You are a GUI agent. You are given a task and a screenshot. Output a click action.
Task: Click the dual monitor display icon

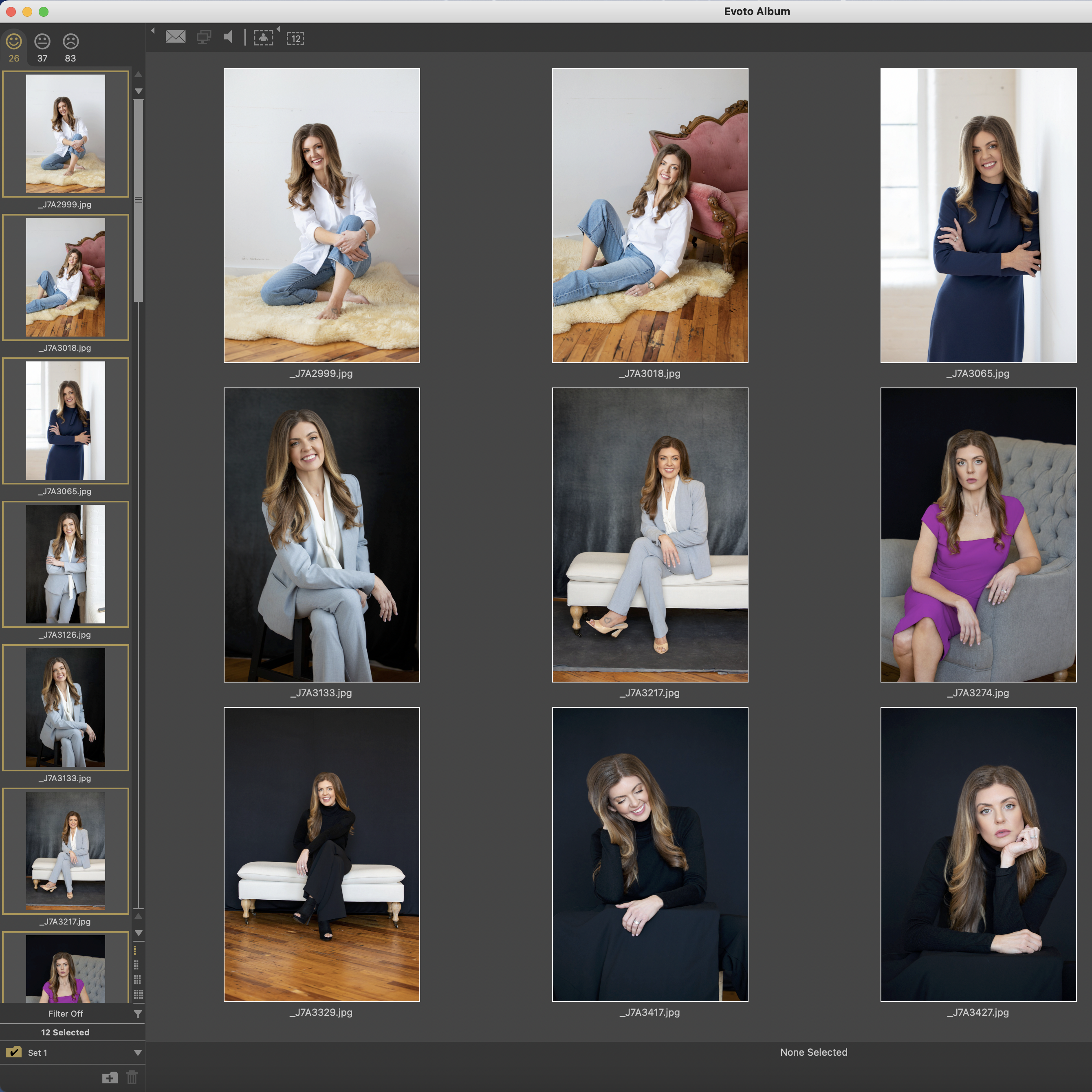point(203,37)
